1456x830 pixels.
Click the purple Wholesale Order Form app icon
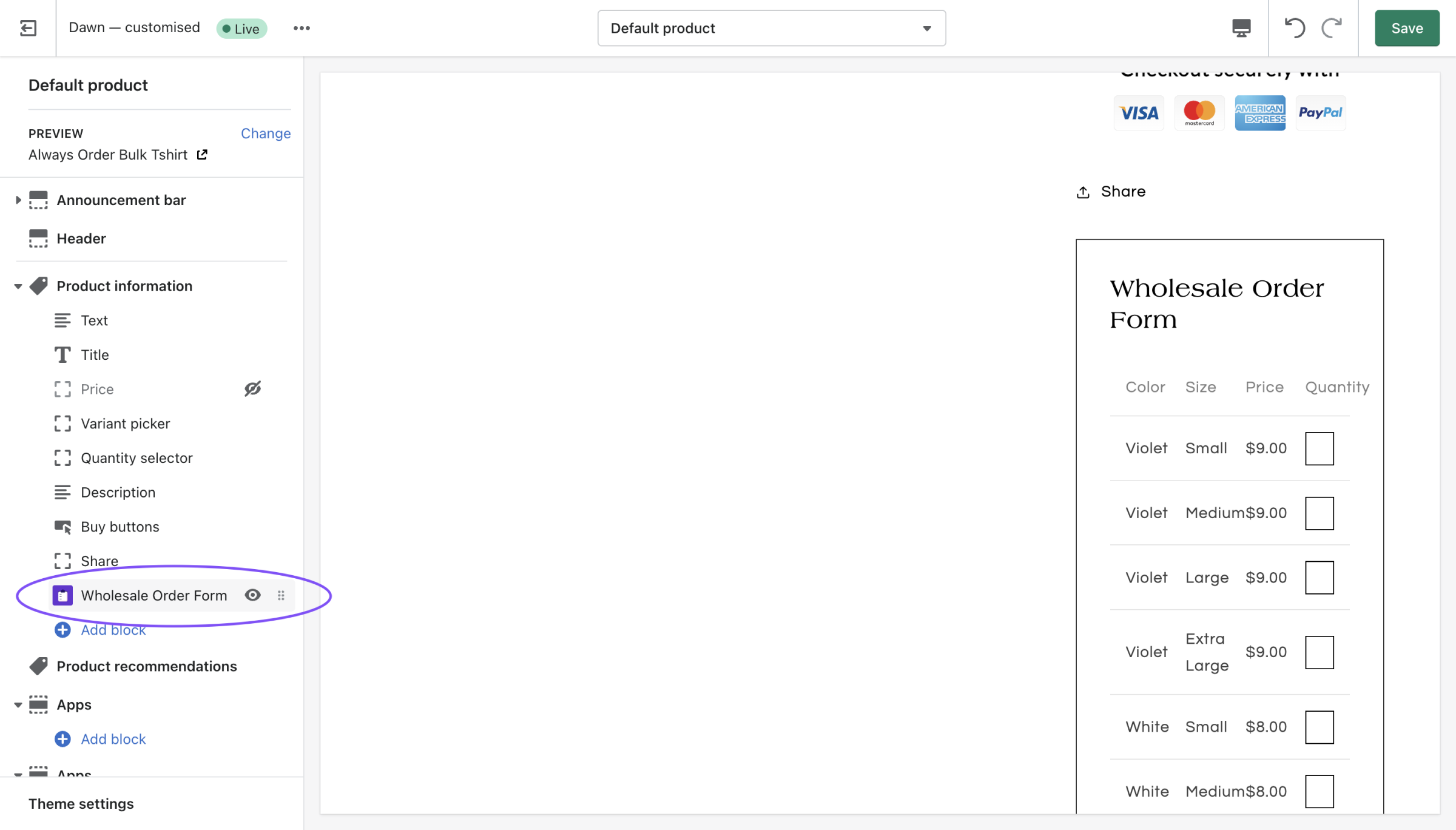coord(62,595)
